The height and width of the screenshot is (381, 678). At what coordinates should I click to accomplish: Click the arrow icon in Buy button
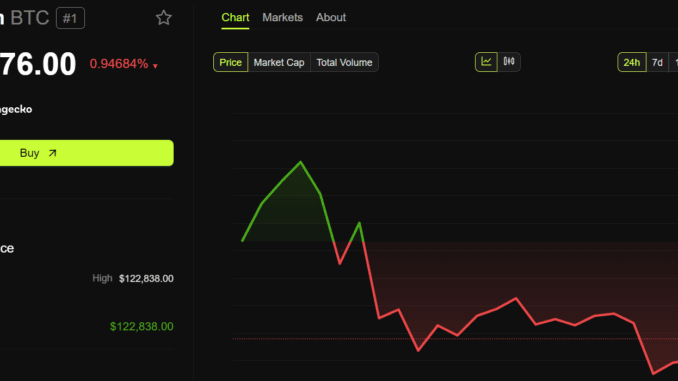click(52, 153)
